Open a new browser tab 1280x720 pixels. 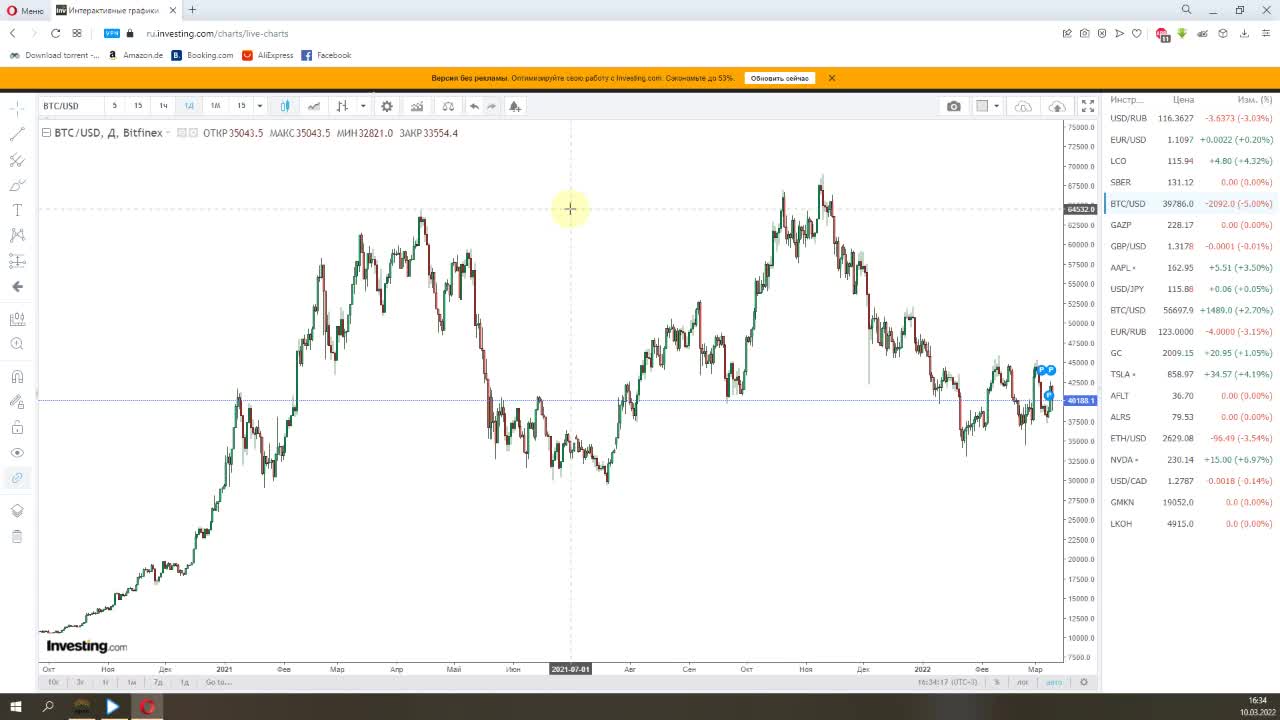(x=192, y=10)
